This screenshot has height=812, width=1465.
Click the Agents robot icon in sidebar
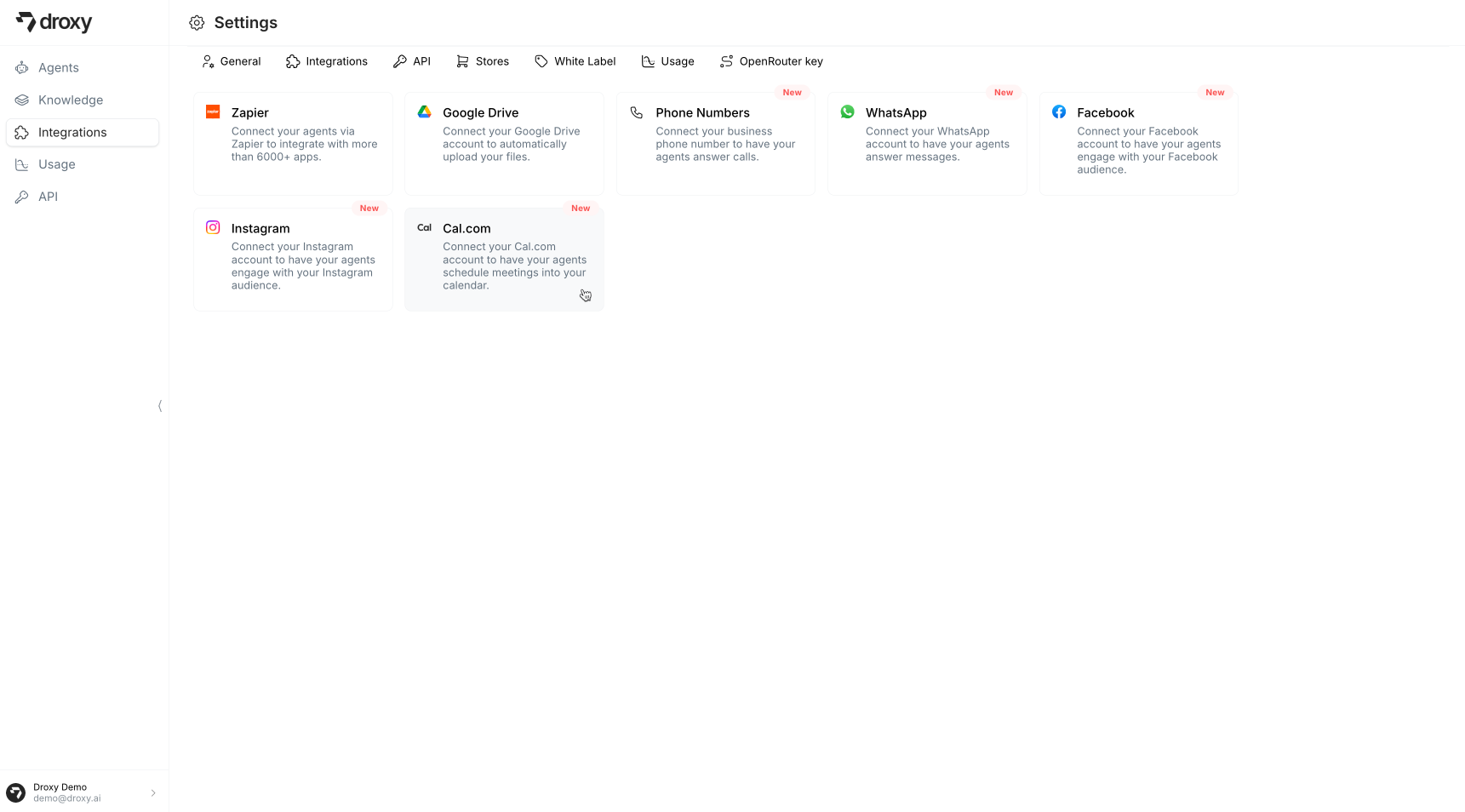tap(22, 68)
